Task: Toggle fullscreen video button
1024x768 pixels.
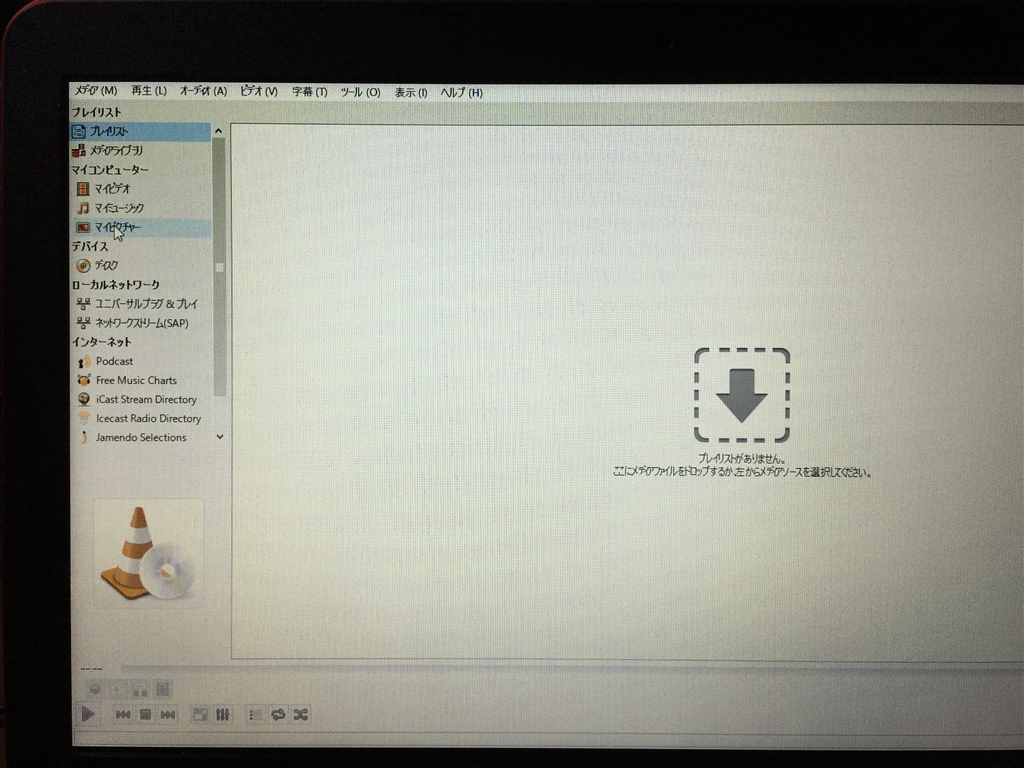Action: tap(200, 715)
